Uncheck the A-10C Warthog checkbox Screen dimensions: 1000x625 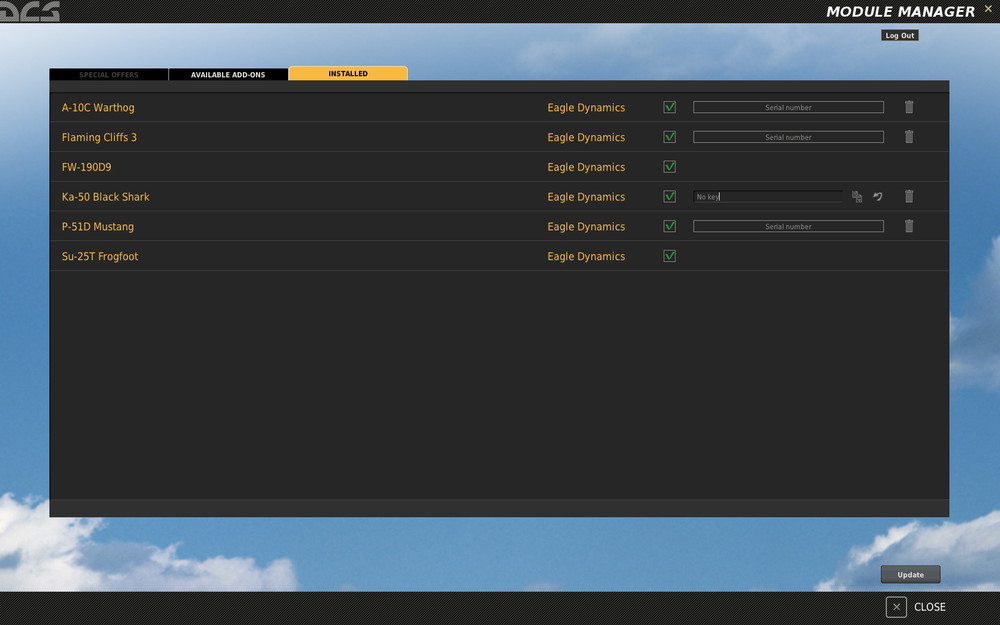tap(670, 107)
